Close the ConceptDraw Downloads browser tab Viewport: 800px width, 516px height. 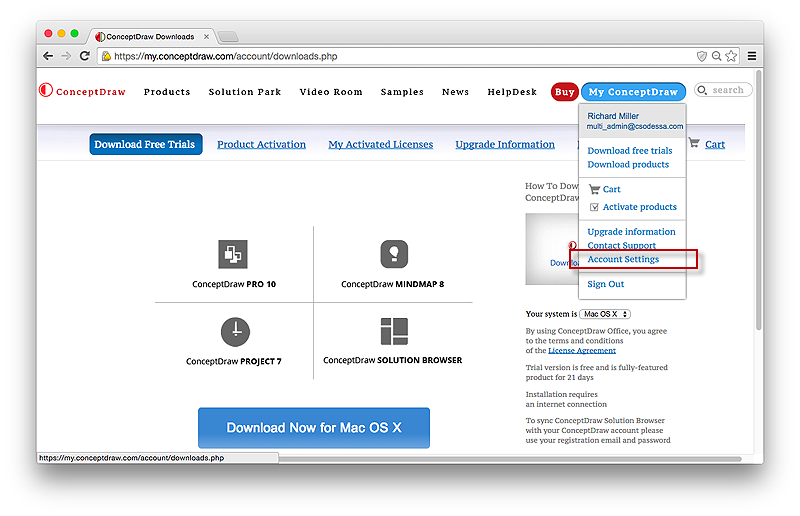click(x=206, y=37)
